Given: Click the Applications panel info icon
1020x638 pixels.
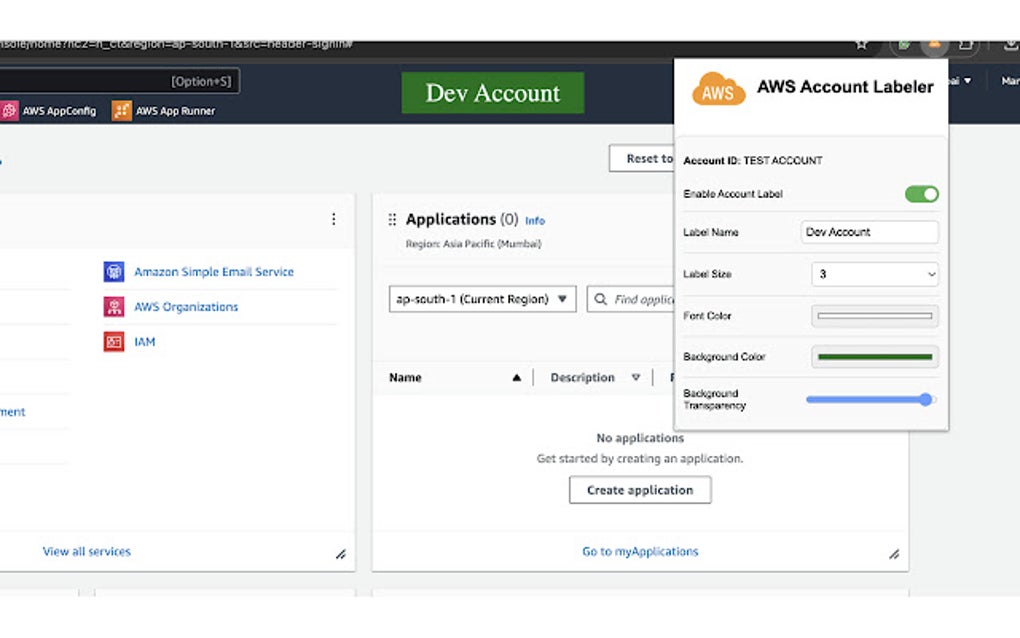Looking at the screenshot, I should [535, 220].
